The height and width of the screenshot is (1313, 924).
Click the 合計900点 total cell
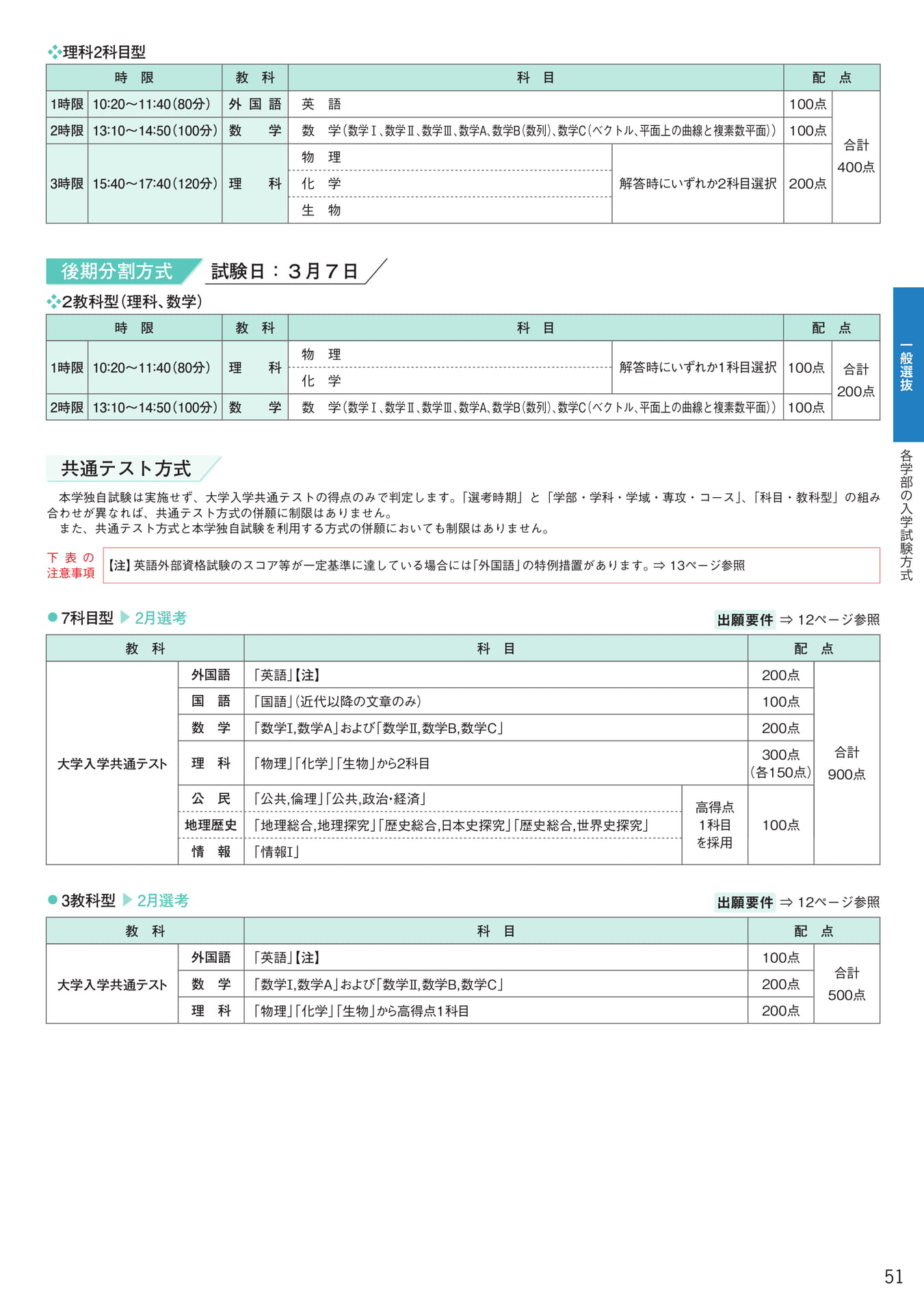tap(847, 763)
